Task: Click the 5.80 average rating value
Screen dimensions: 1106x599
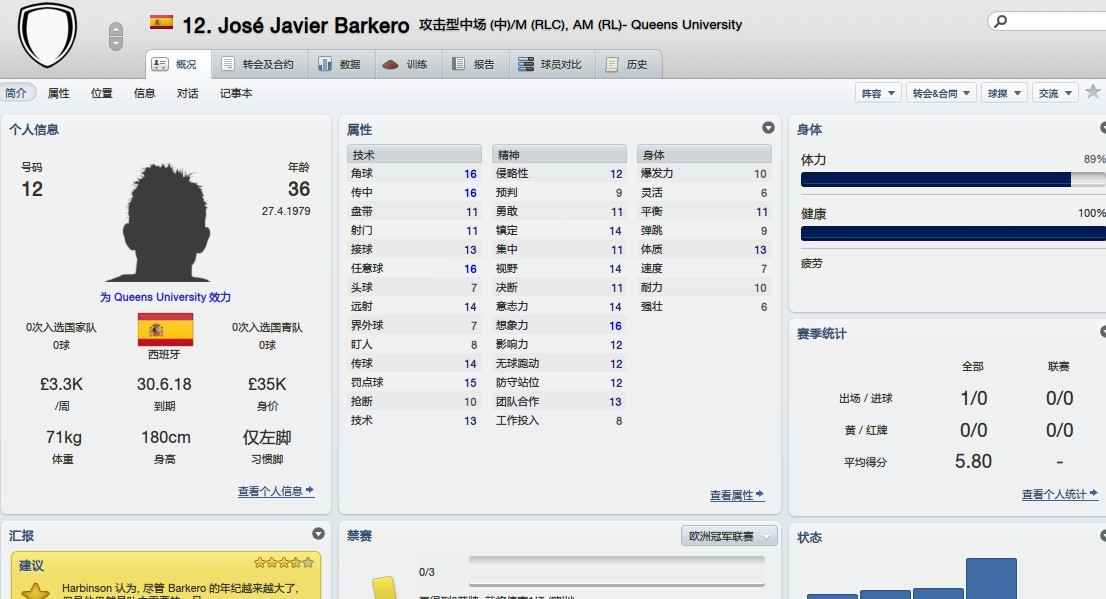Action: [x=973, y=461]
